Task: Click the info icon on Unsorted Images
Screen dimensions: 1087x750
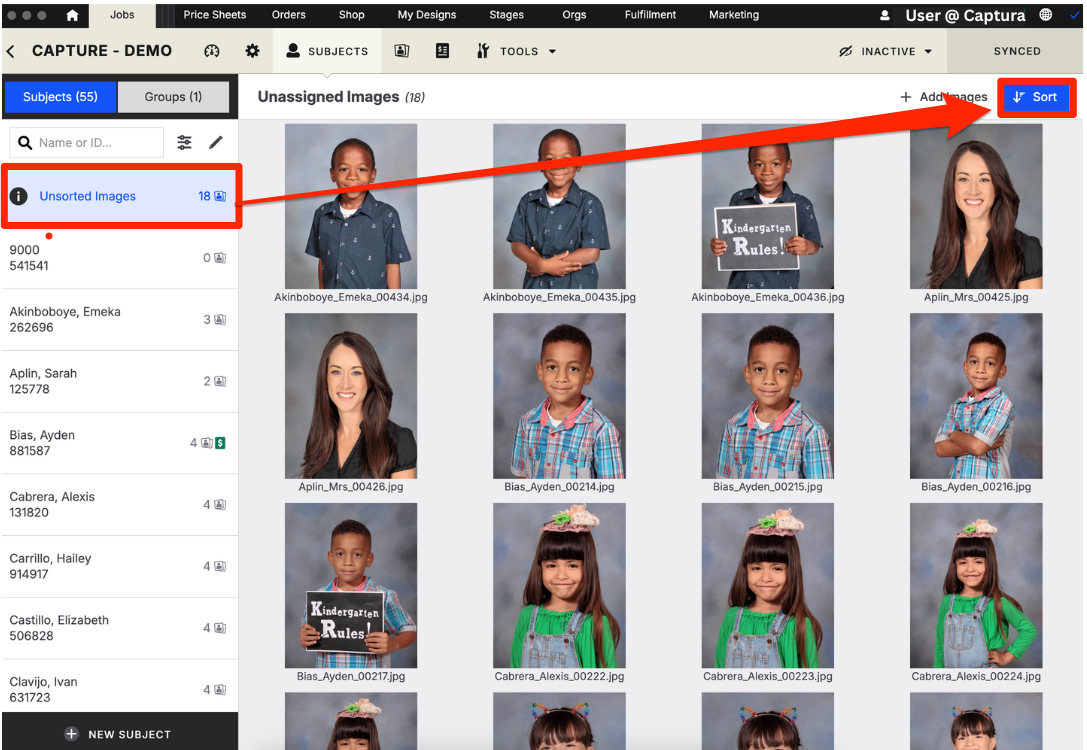Action: tap(19, 196)
